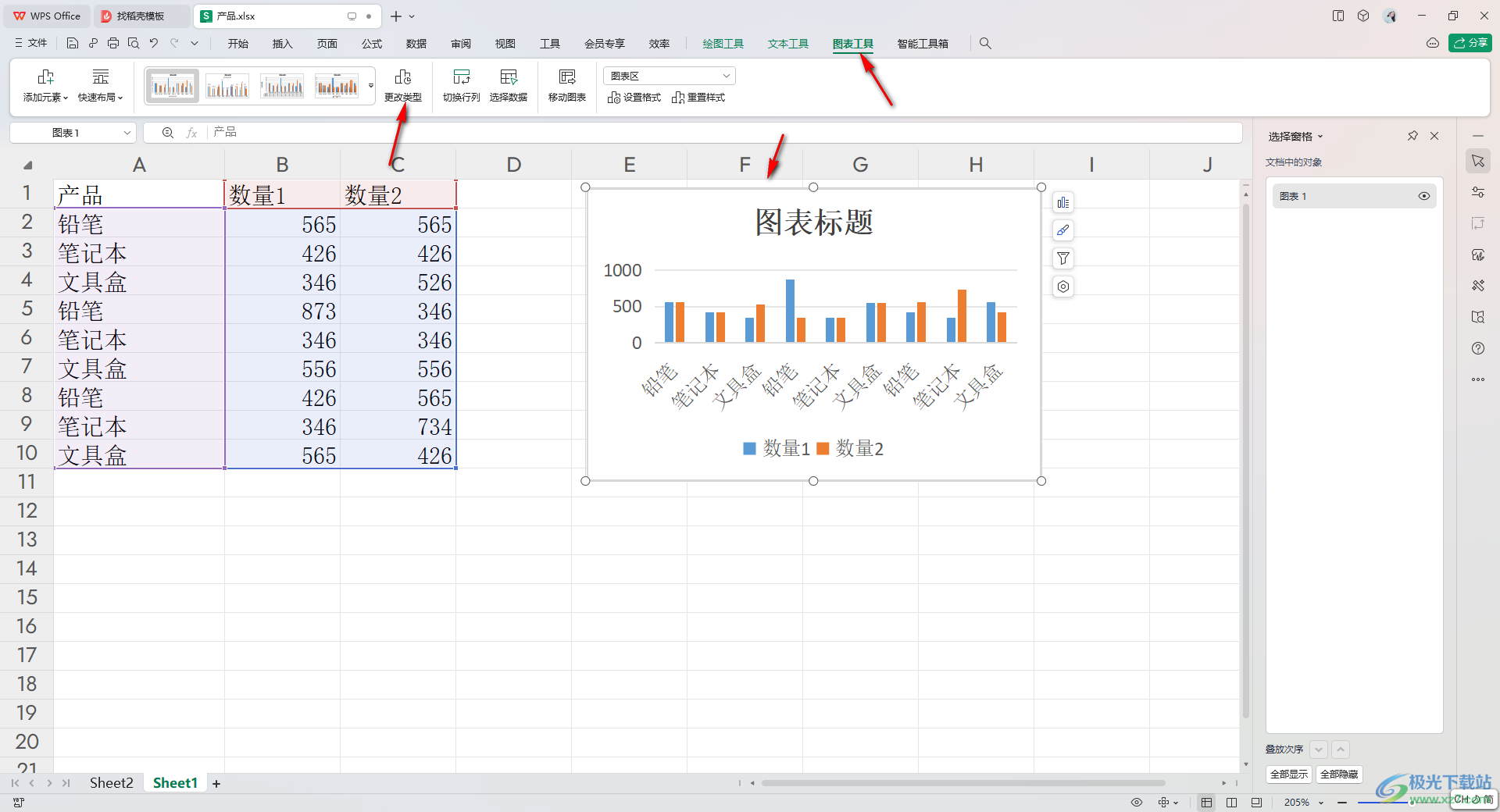Click the formula bar input showing 产品

[725, 133]
